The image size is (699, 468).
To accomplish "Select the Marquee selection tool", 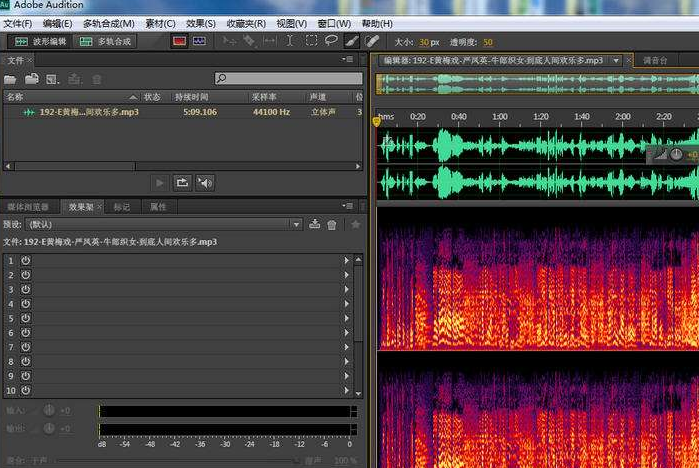I will coord(311,42).
